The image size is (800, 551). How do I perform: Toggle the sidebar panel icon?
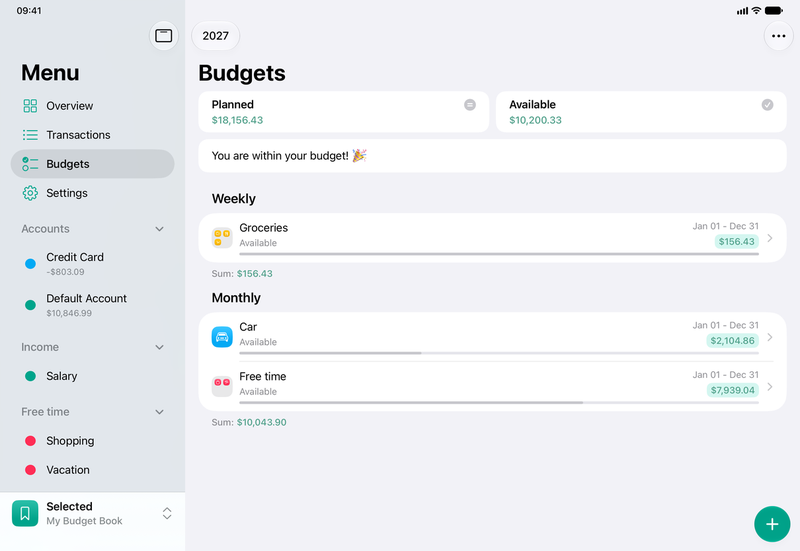163,36
